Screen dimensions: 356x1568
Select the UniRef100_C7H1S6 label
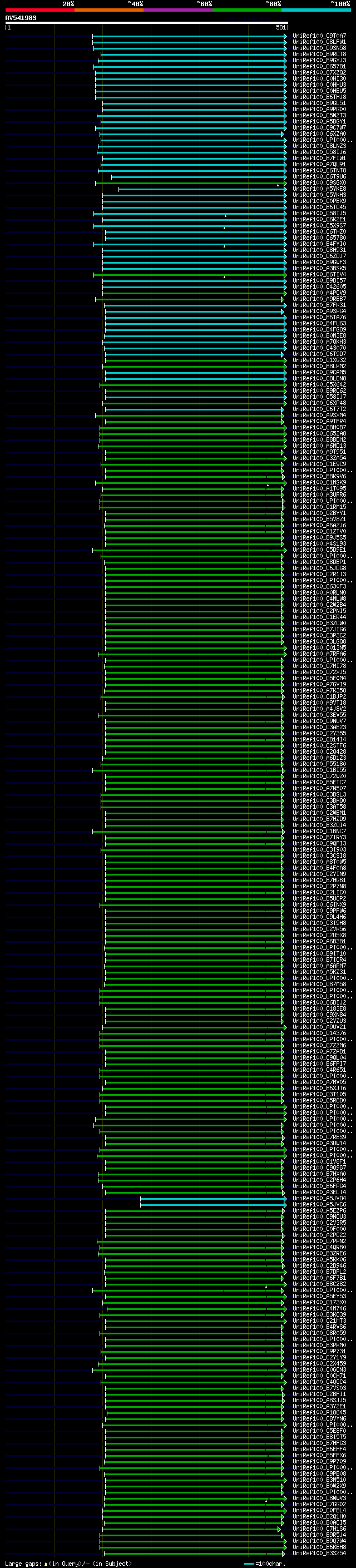pyautogui.click(x=319, y=1529)
